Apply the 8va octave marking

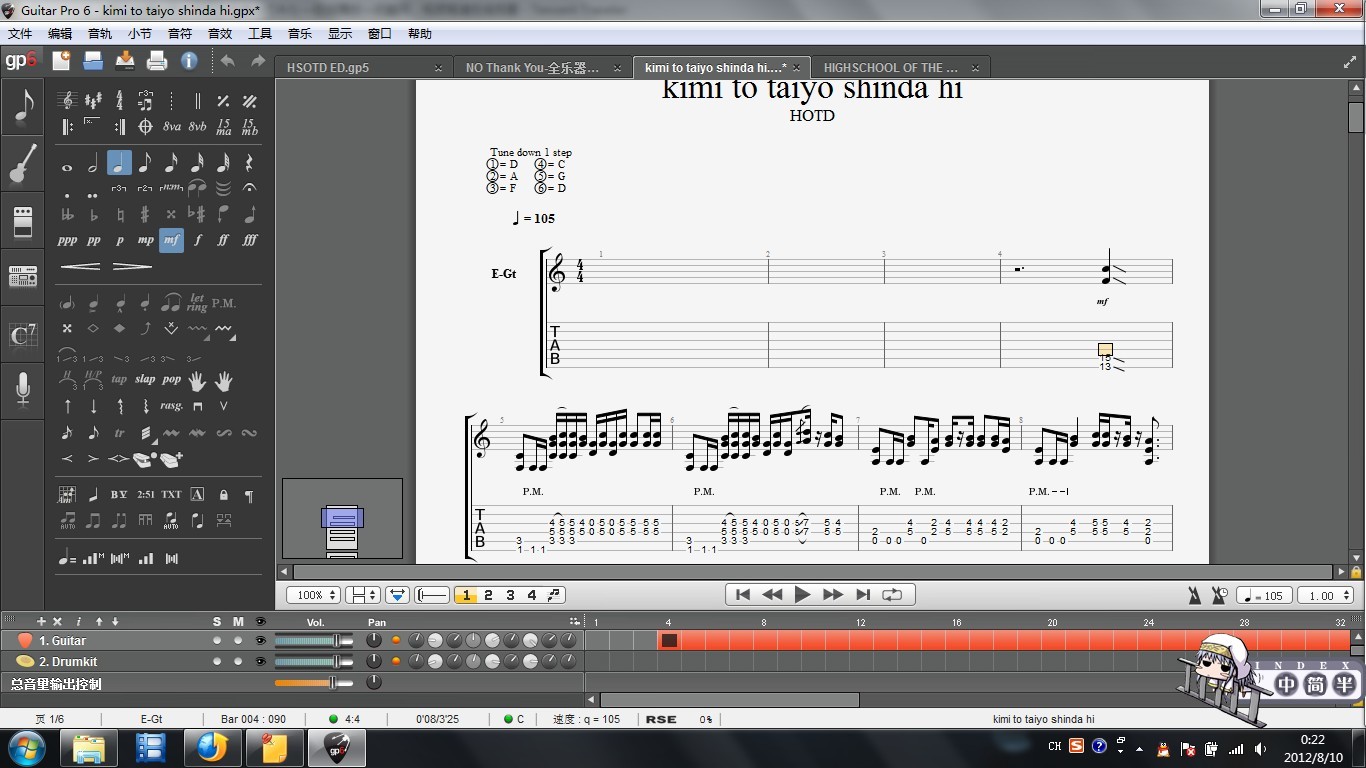point(171,127)
